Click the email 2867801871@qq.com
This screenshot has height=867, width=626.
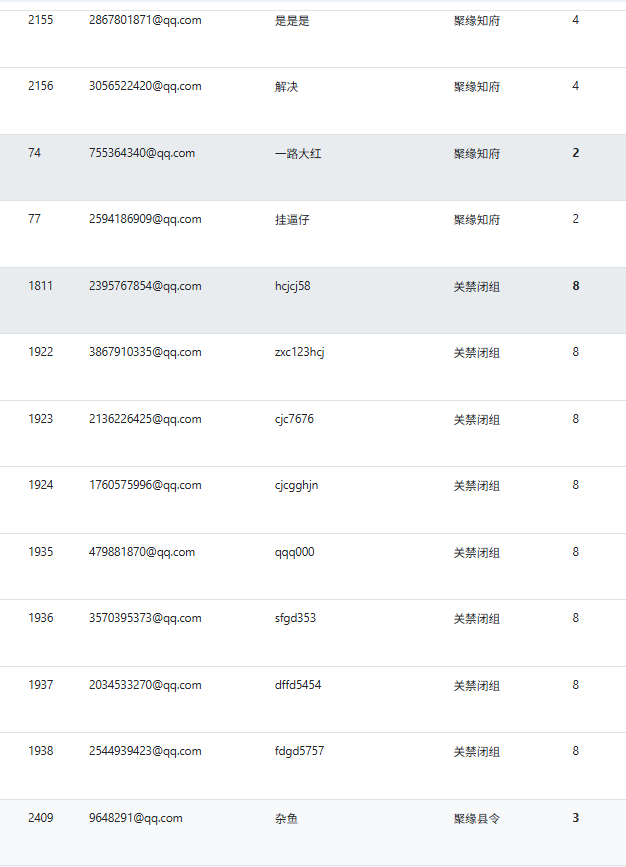point(145,20)
